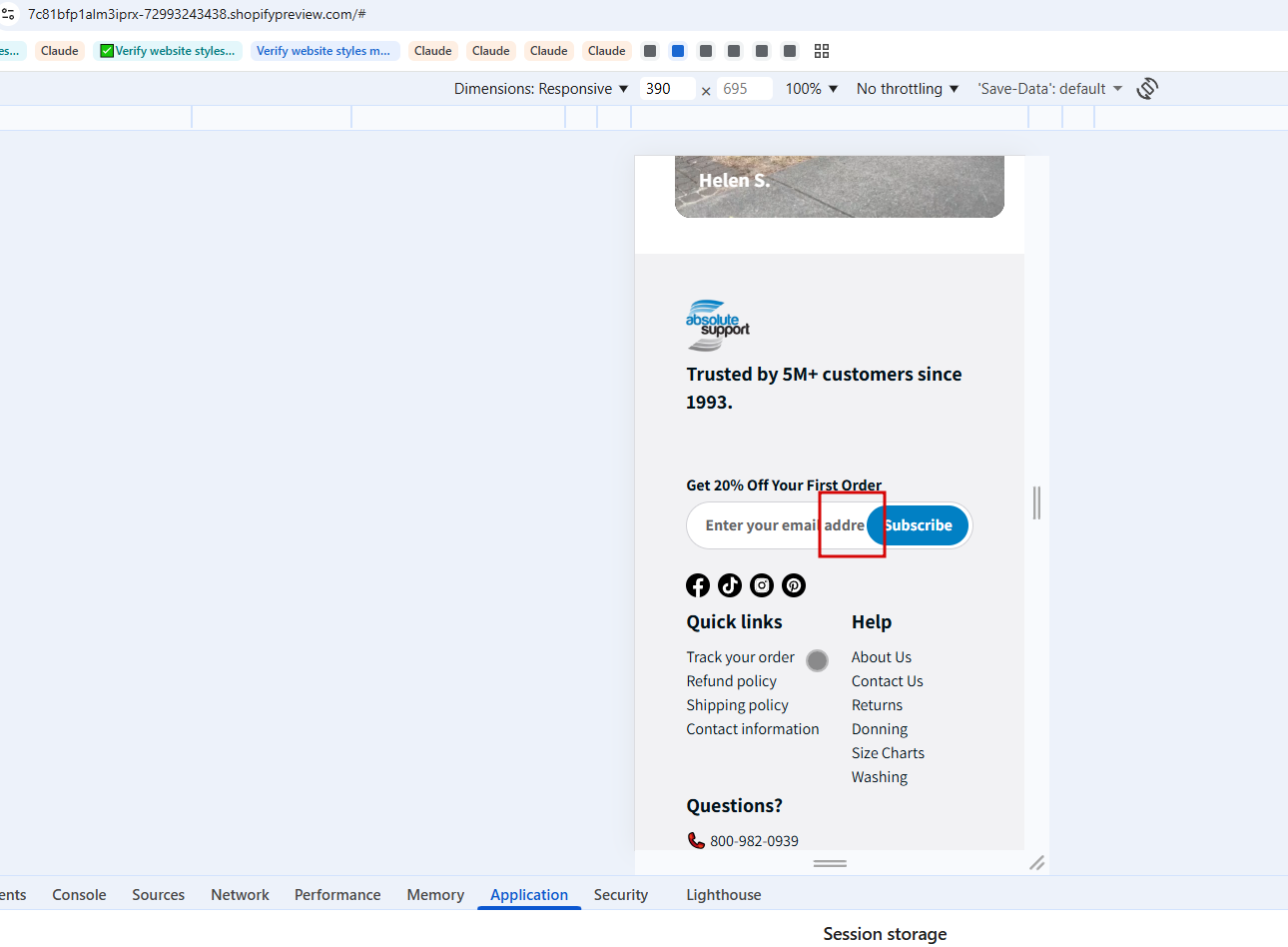Click the green-check Verify website styles tab group
The width and height of the screenshot is (1288, 947).
(x=168, y=51)
